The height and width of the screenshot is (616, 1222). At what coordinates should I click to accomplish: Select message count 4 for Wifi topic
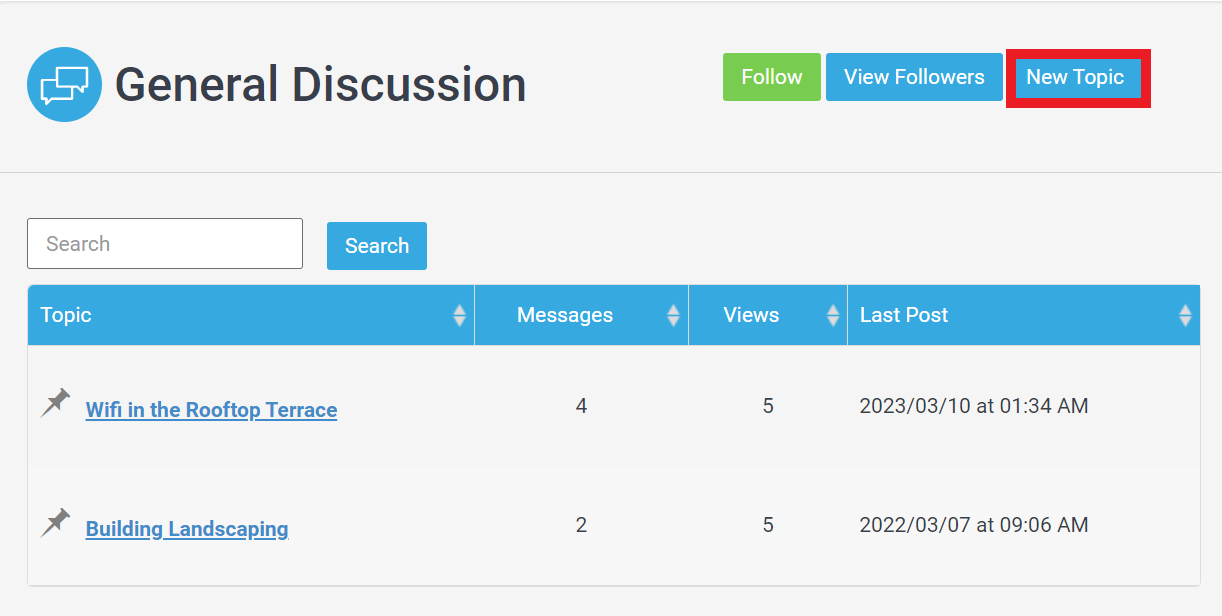[581, 406]
